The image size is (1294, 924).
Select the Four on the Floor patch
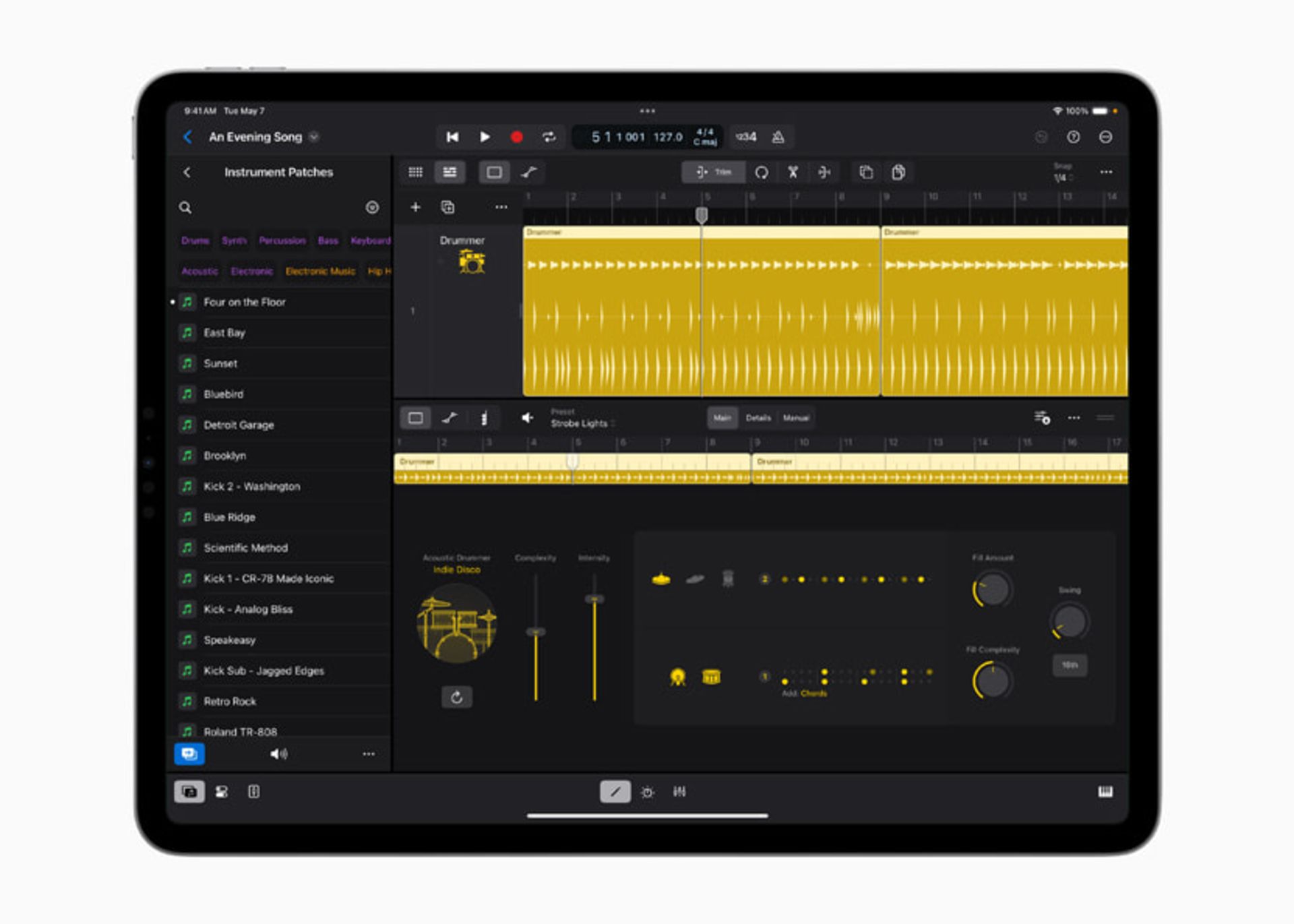tap(245, 303)
